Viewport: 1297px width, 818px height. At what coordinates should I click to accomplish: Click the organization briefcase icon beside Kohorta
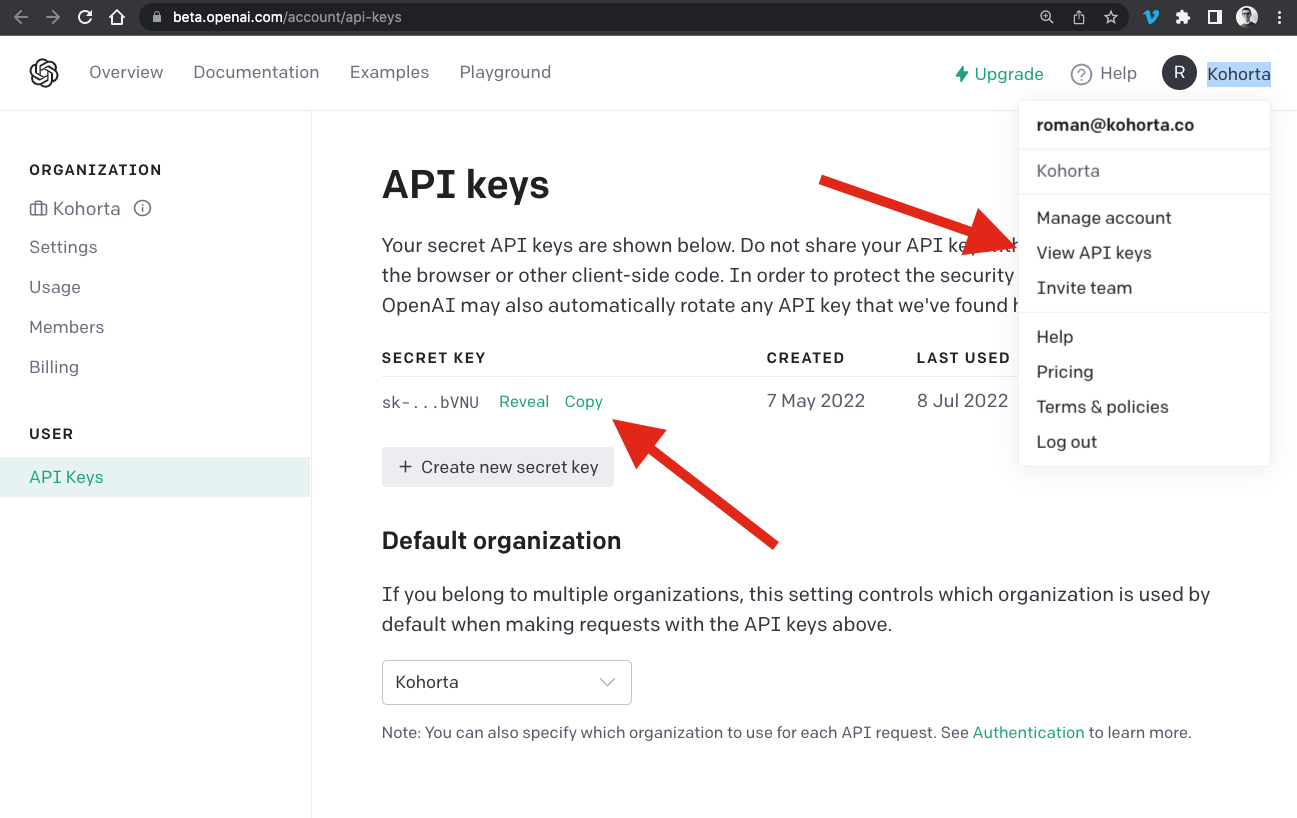point(36,208)
